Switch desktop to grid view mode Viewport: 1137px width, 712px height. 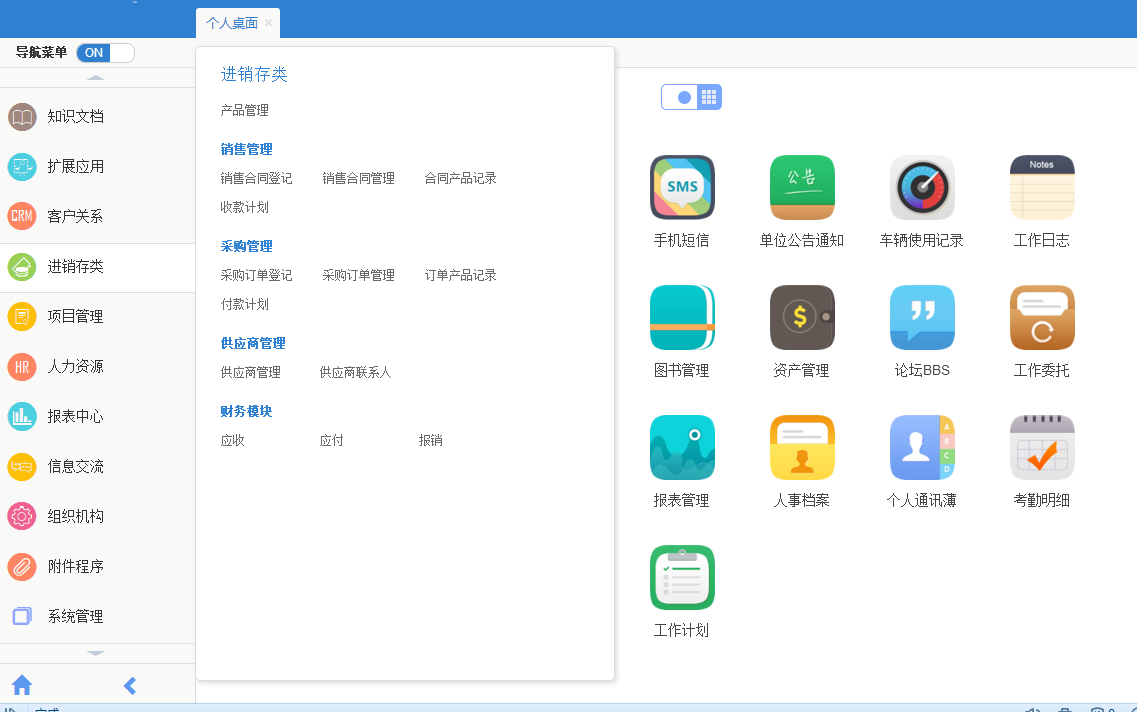point(708,97)
